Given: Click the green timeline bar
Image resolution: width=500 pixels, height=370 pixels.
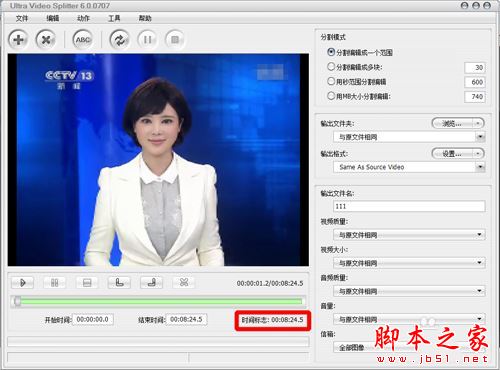Looking at the screenshot, I should pos(161,301).
